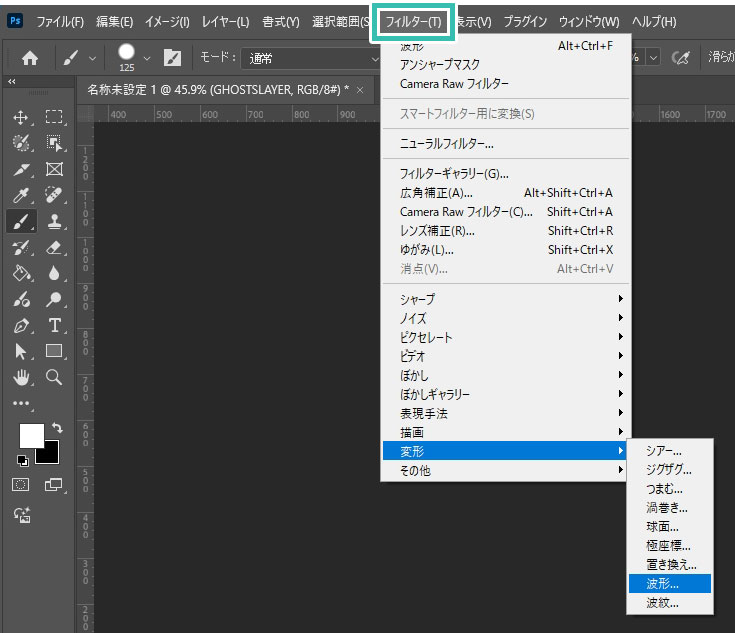The height and width of the screenshot is (633, 735).
Task: Open the レイヤー(L) menu
Action: click(225, 22)
